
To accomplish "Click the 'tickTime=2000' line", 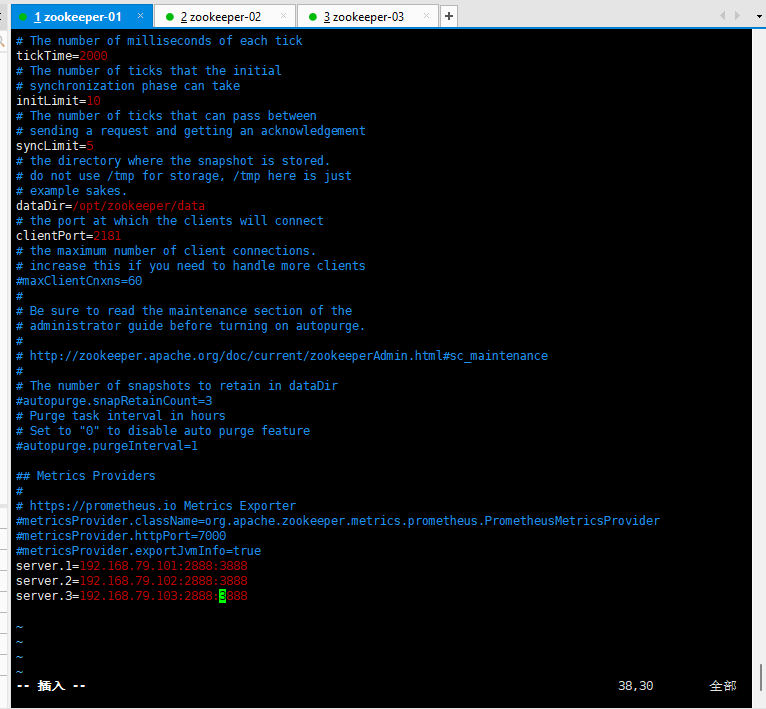I will click(x=62, y=56).
